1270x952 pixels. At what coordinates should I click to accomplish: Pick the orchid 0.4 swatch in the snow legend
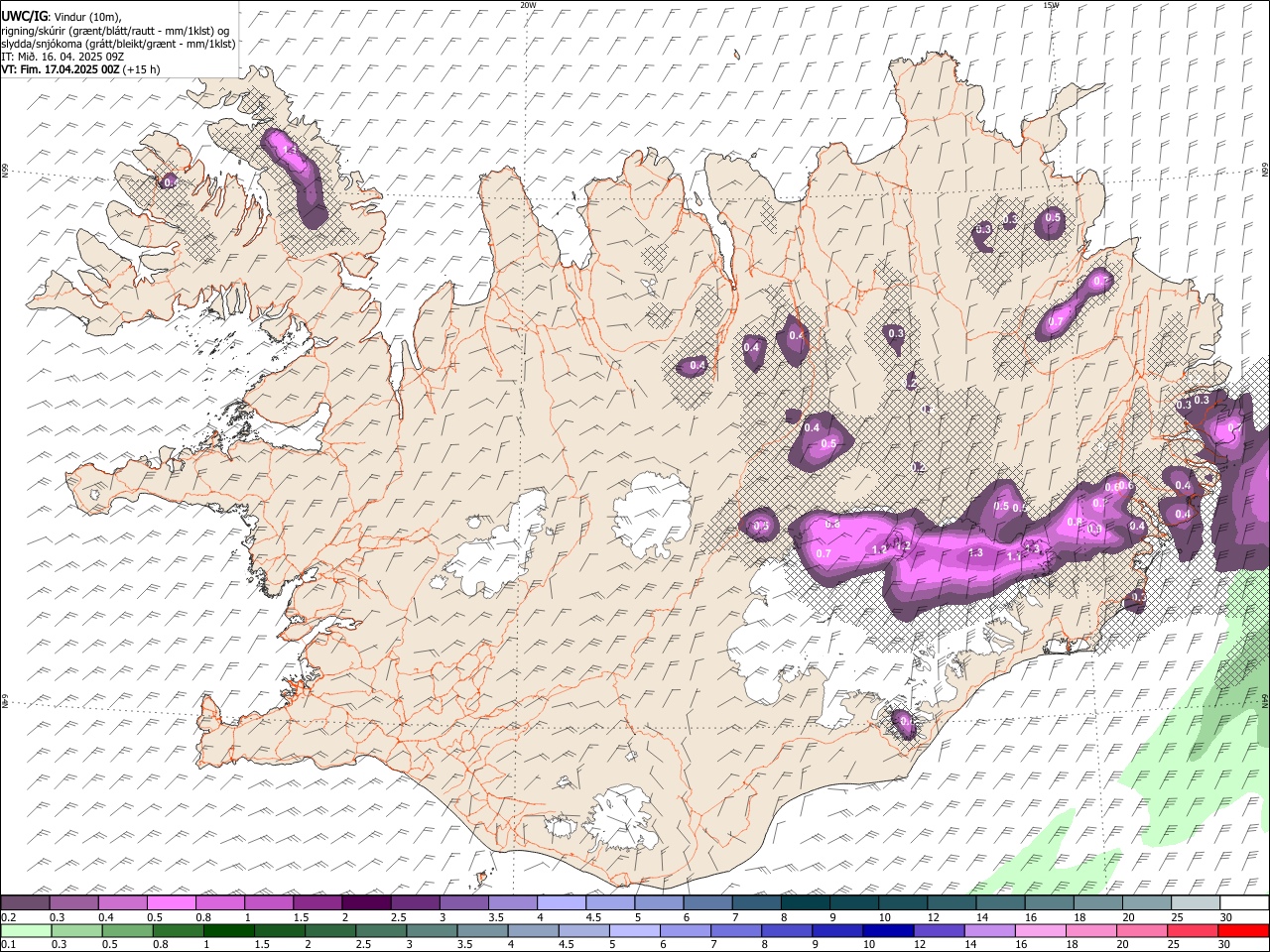[122, 903]
